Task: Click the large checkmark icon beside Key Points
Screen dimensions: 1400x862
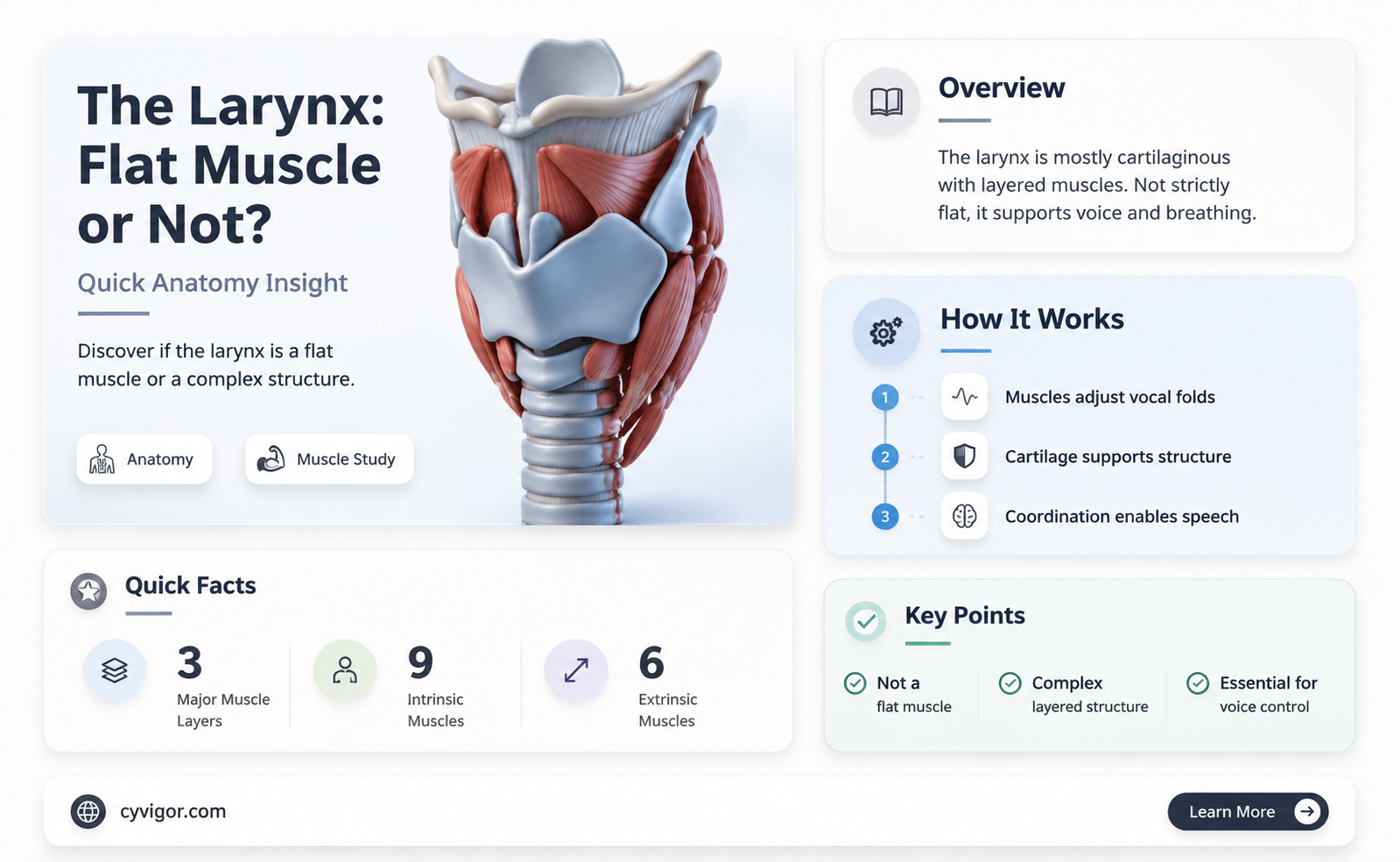Action: coord(866,621)
